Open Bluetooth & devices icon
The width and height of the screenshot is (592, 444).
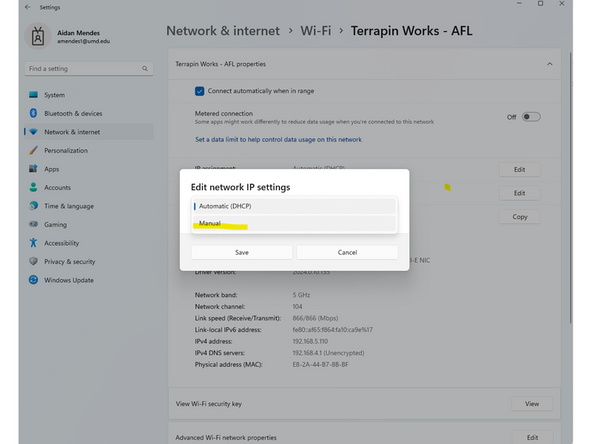pyautogui.click(x=33, y=113)
